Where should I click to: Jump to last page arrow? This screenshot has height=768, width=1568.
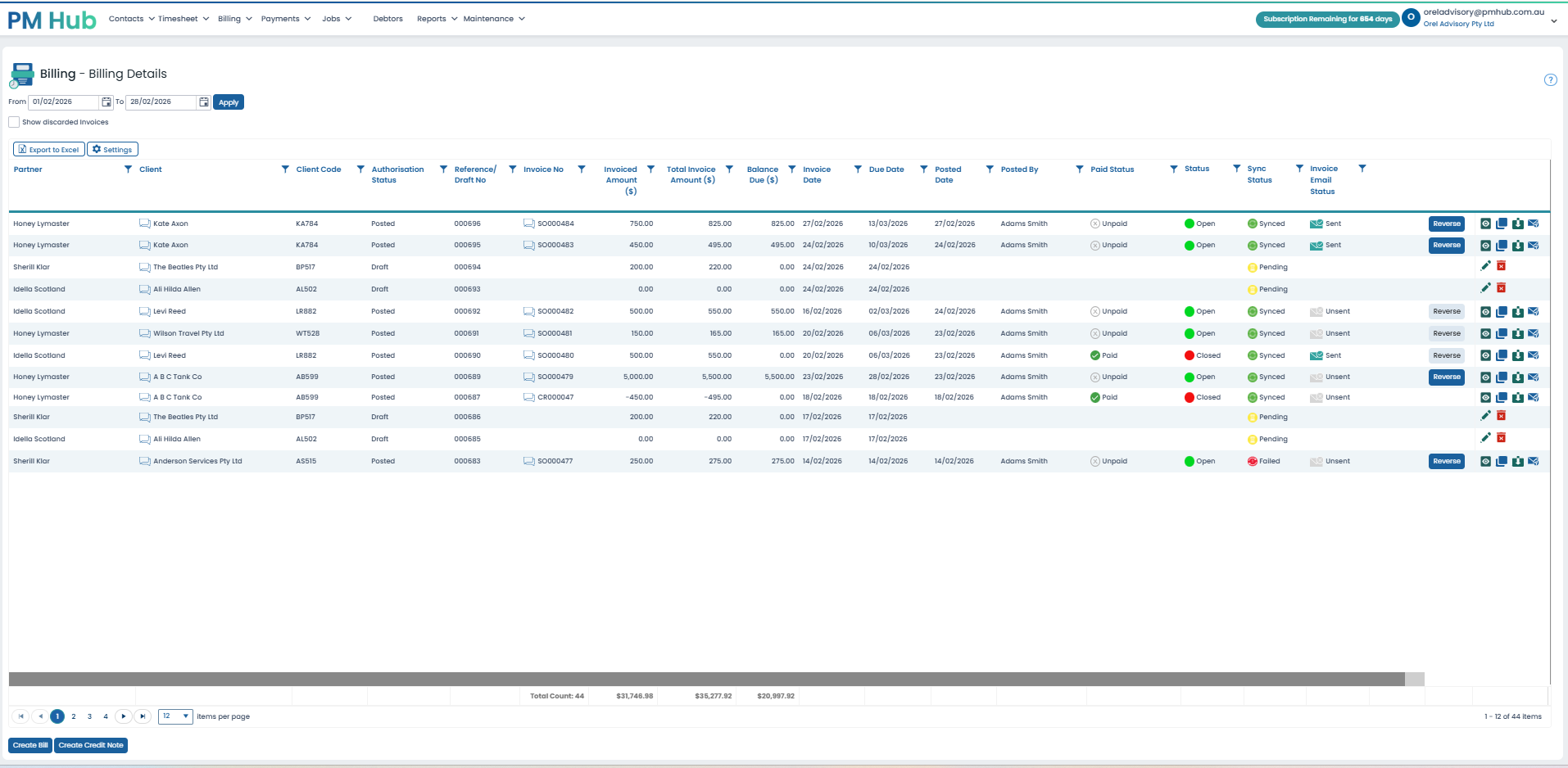coord(143,716)
